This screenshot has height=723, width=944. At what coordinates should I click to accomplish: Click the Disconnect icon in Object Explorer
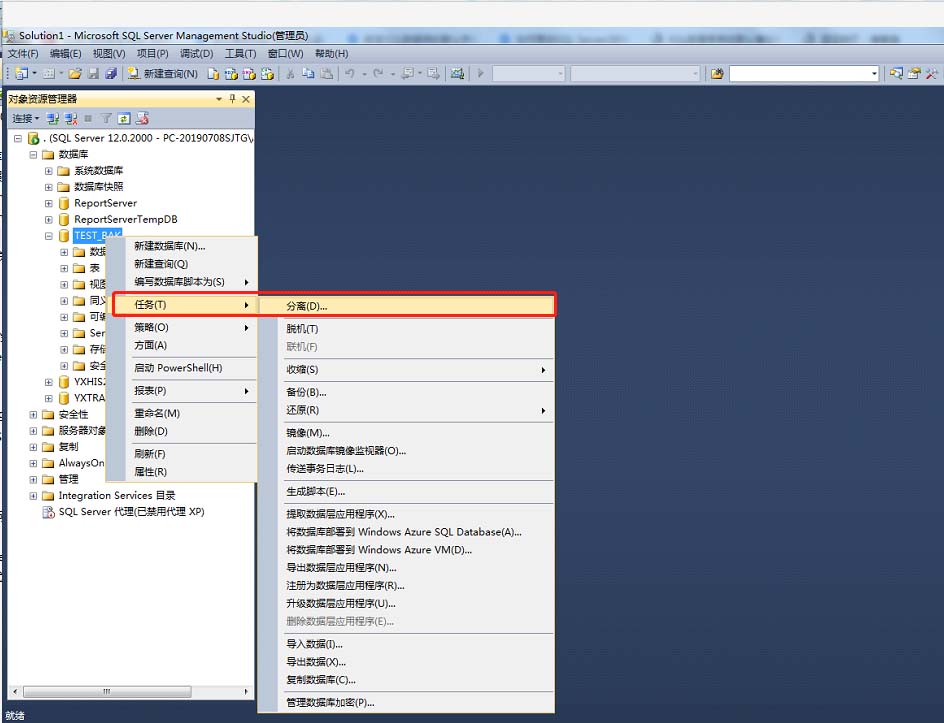coord(71,118)
